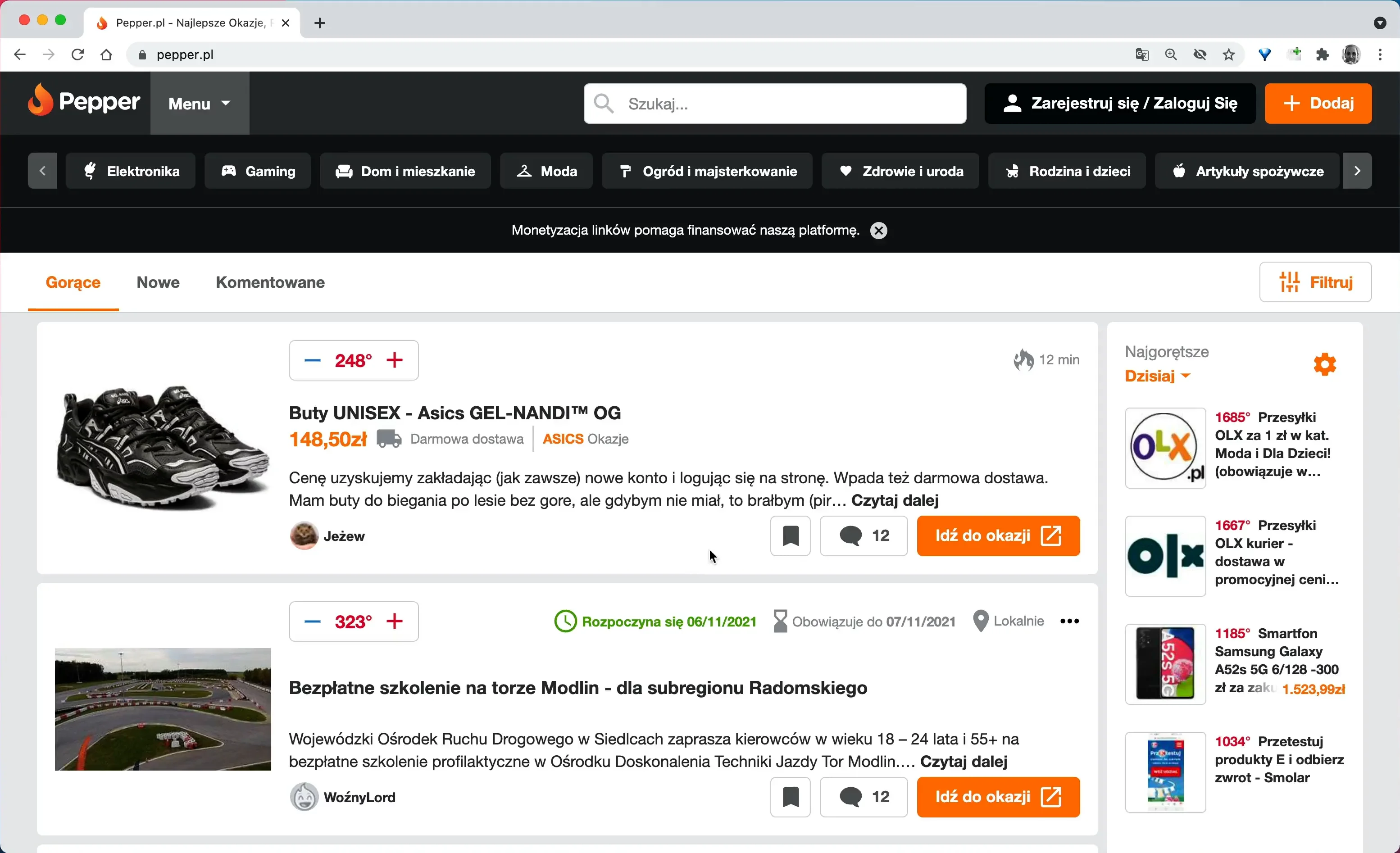Viewport: 1400px width, 853px height.
Task: Bookmark the Modlin track training deal
Action: (x=791, y=797)
